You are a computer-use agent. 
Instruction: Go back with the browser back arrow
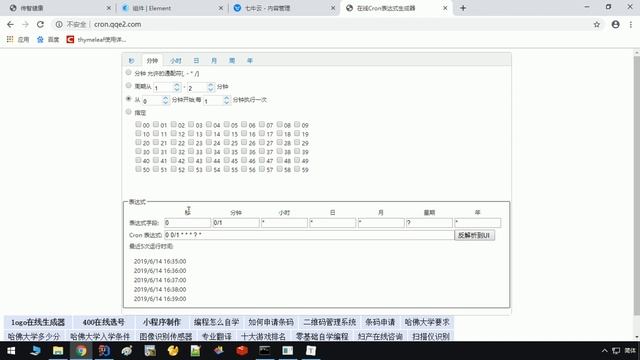(10, 24)
